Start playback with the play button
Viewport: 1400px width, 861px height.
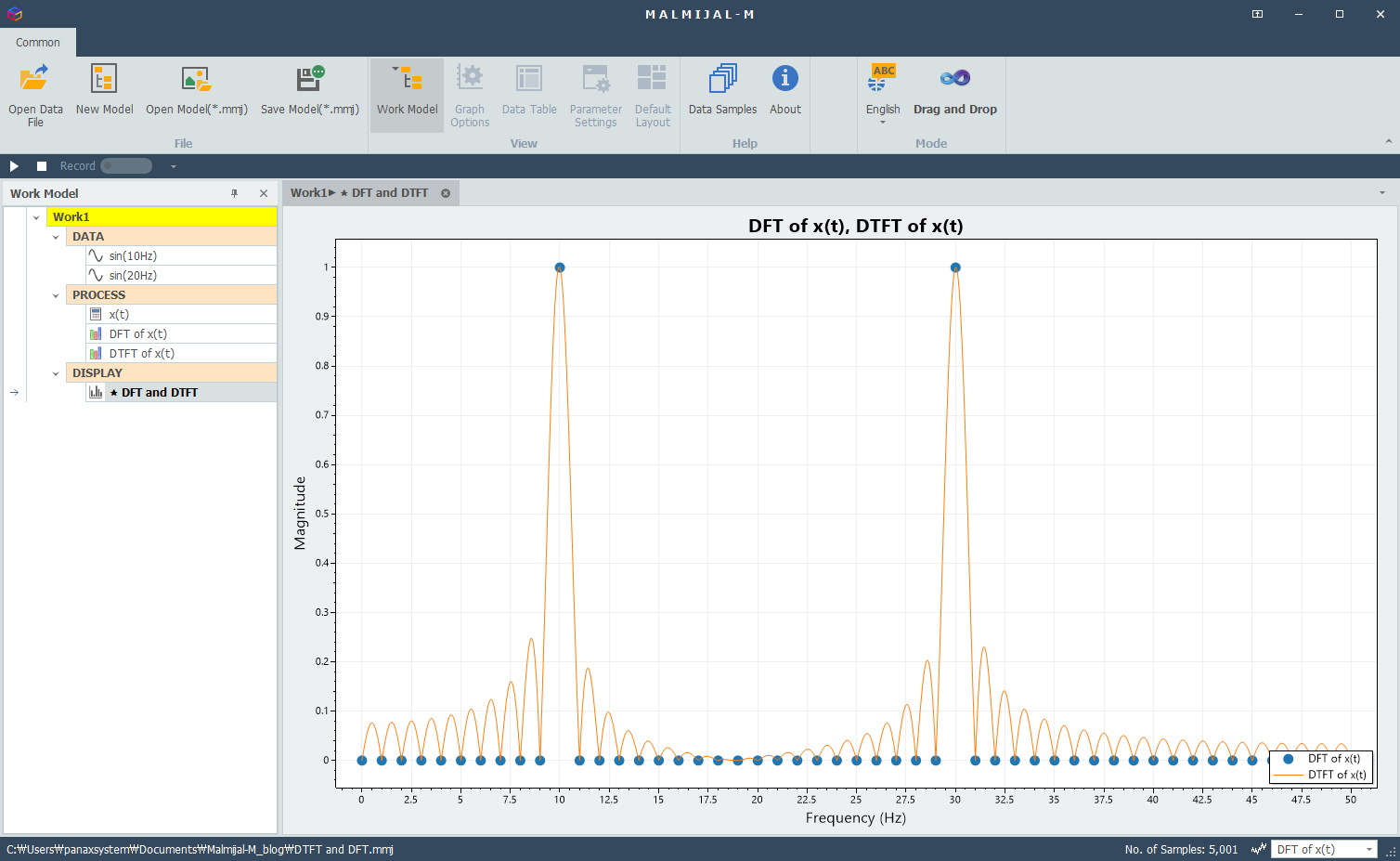[14, 166]
